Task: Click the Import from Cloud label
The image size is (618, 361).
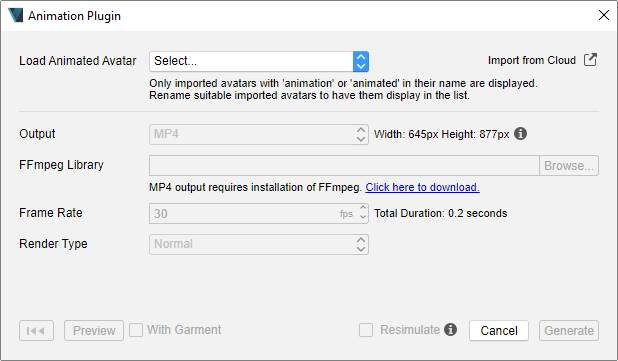Action: (532, 60)
